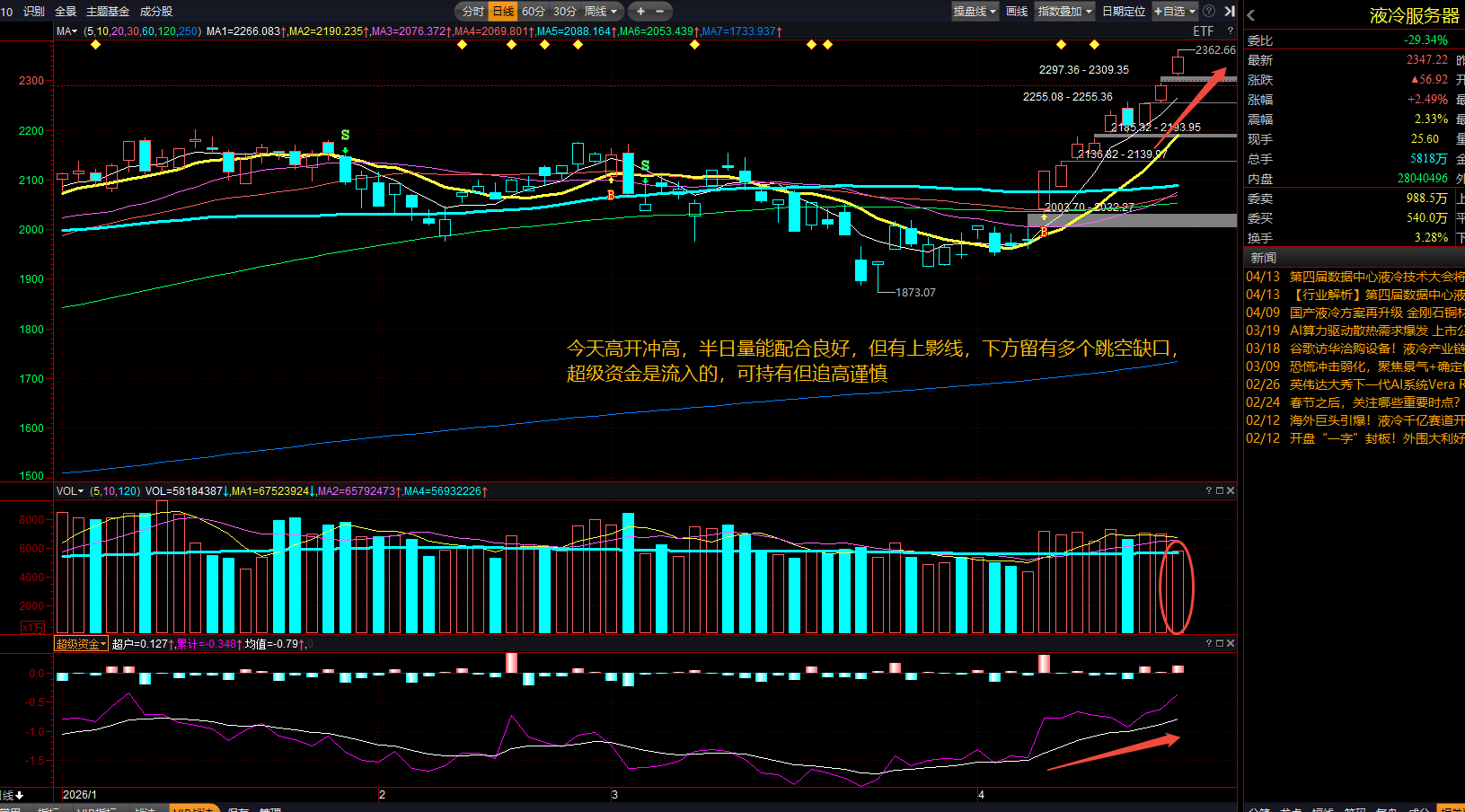Switch to 分时 intraday view
Screen dimensions: 1465x812
[472, 12]
